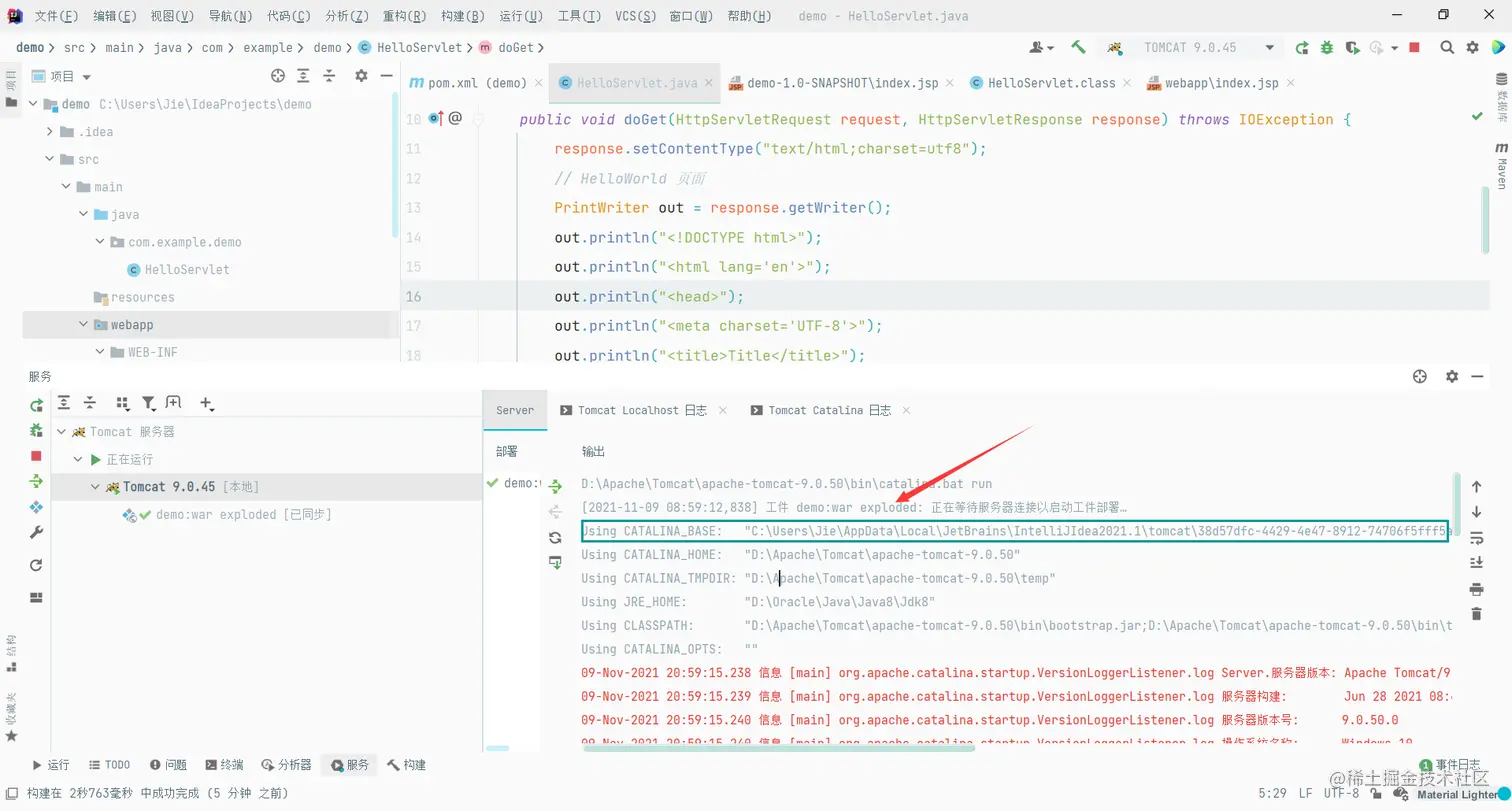The image size is (1512, 811).
Task: Open the 终端 terminal tool window button
Action: (224, 765)
